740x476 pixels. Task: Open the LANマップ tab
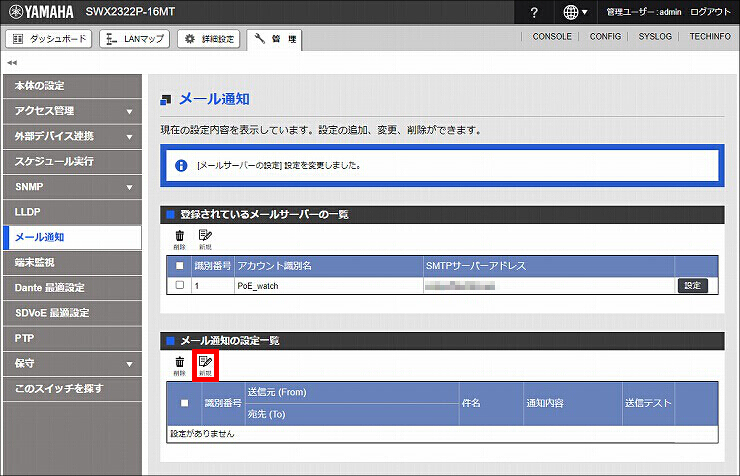pyautogui.click(x=135, y=39)
